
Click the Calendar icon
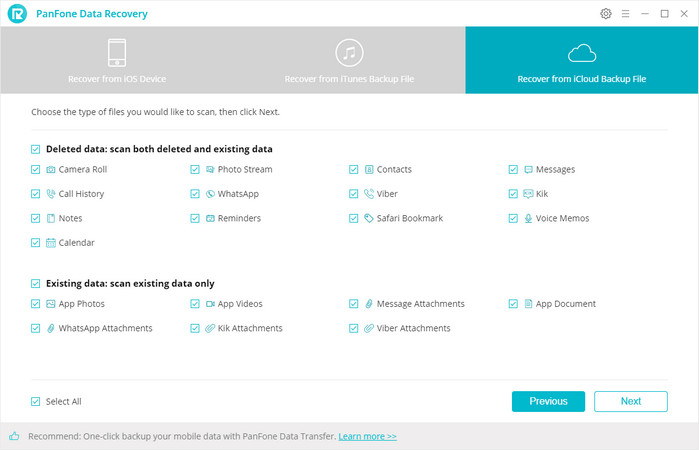coord(51,243)
